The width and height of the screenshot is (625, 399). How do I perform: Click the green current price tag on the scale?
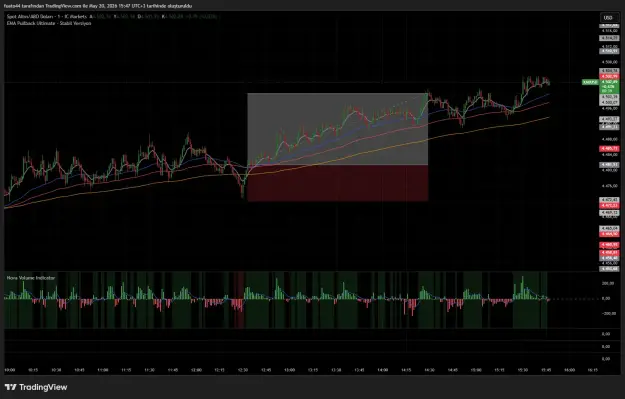click(x=609, y=86)
